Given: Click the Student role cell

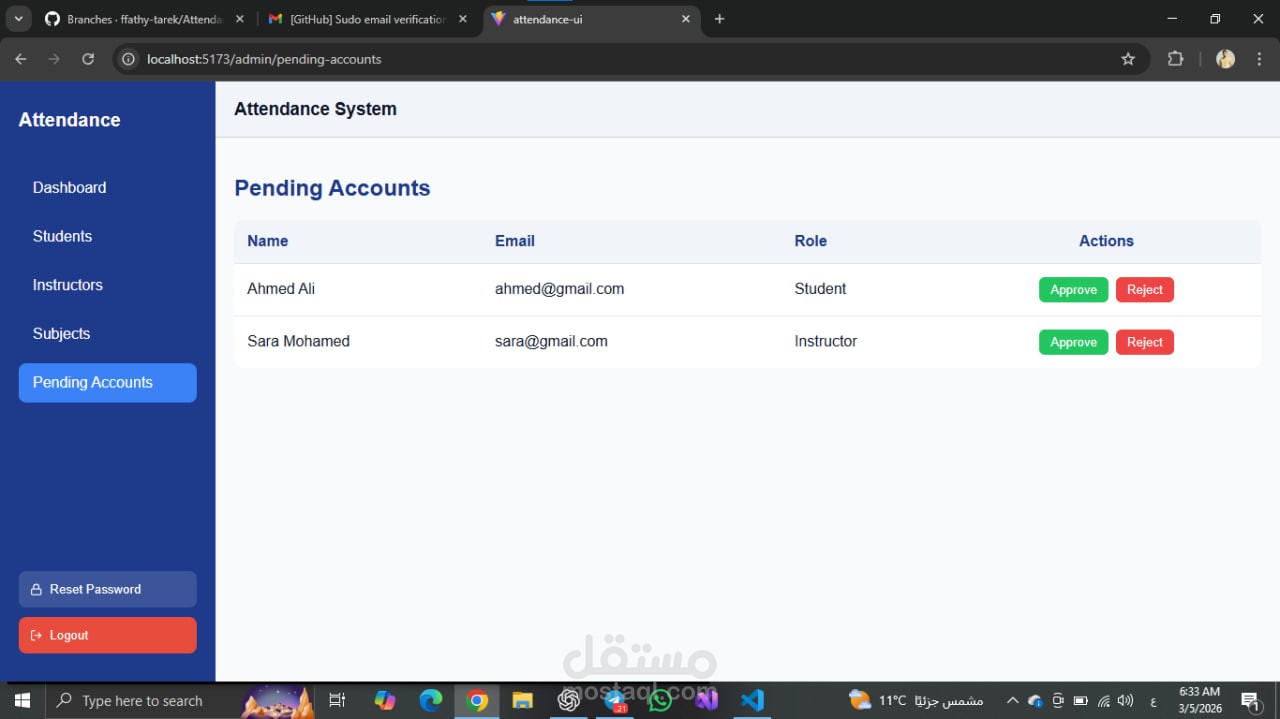Looking at the screenshot, I should click(x=820, y=289).
